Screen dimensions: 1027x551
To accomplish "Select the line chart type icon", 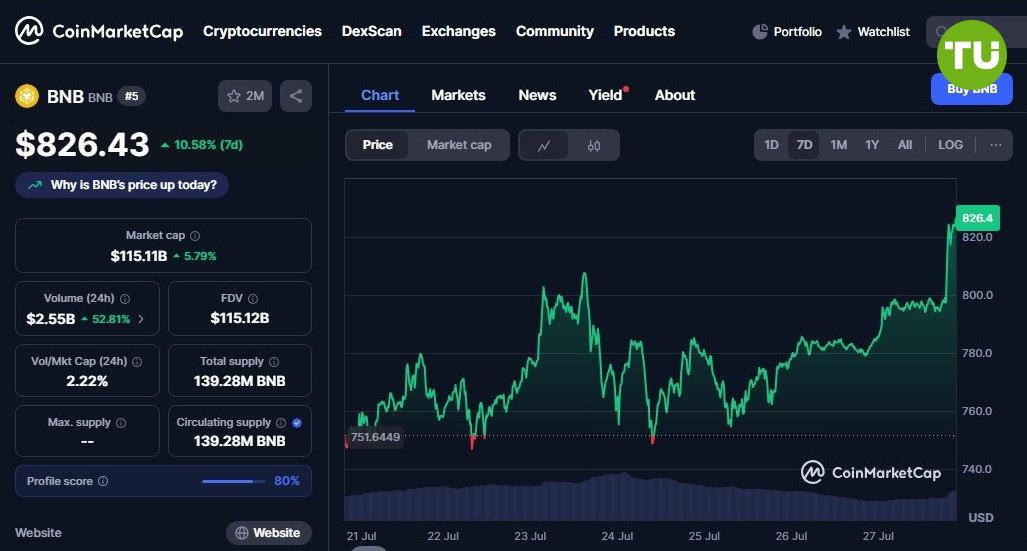I will coord(544,145).
